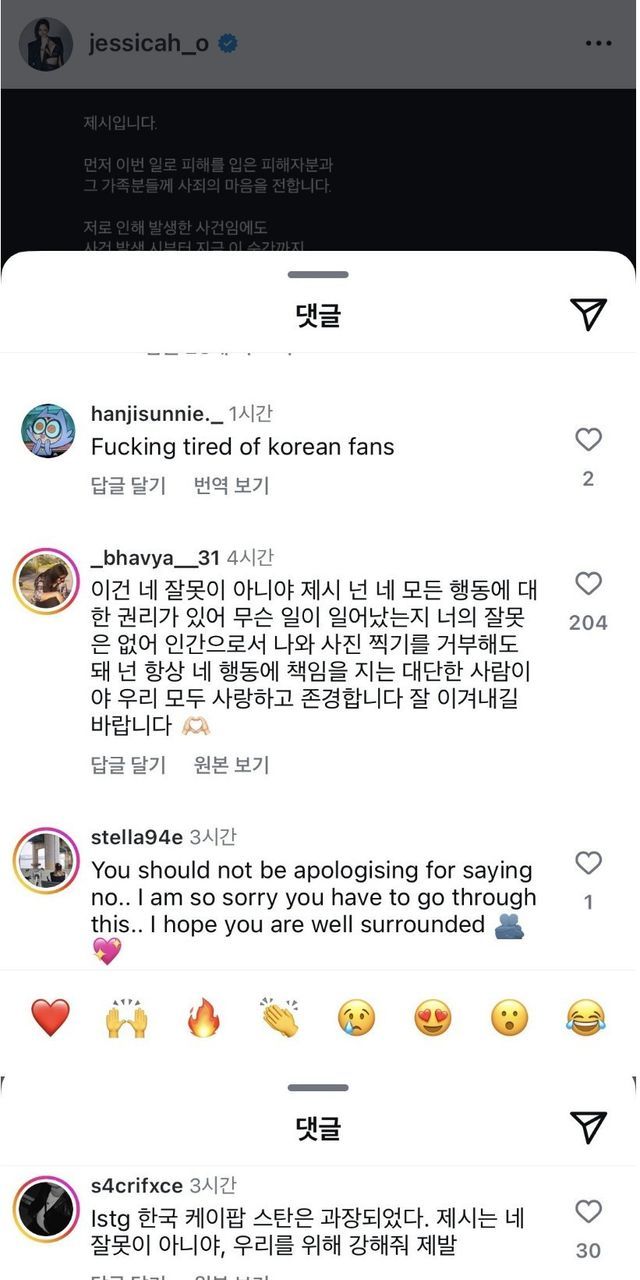Viewport: 640px width, 1280px height.
Task: Reply to the _bhavya__31 comment
Action: pyautogui.click(x=128, y=765)
